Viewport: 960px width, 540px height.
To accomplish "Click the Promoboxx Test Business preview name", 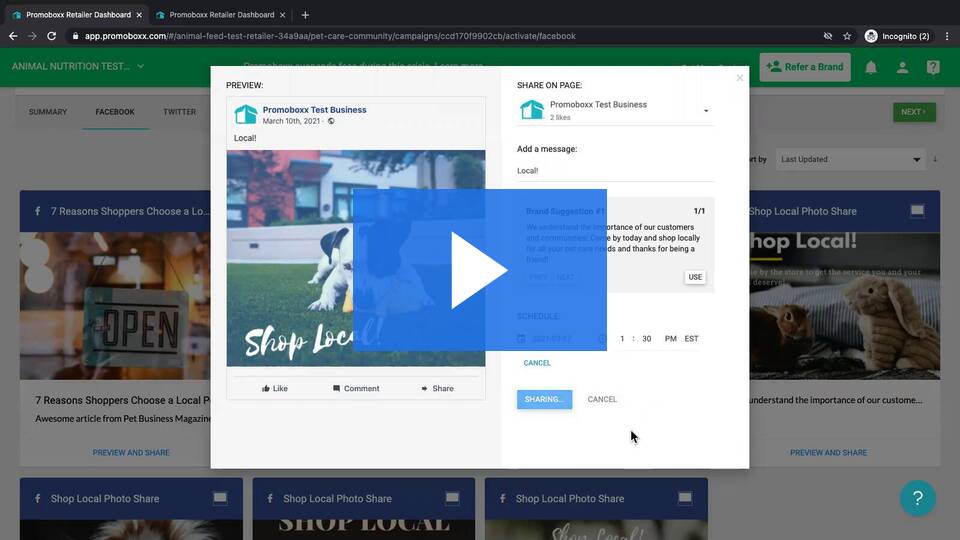I will click(x=315, y=110).
